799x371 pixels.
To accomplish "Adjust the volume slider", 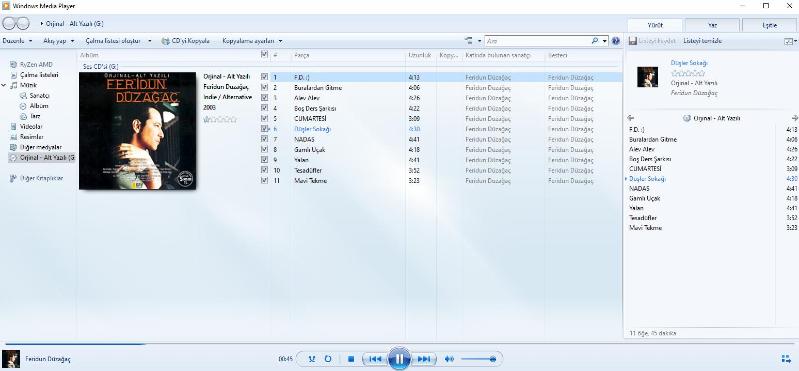I will [478, 359].
